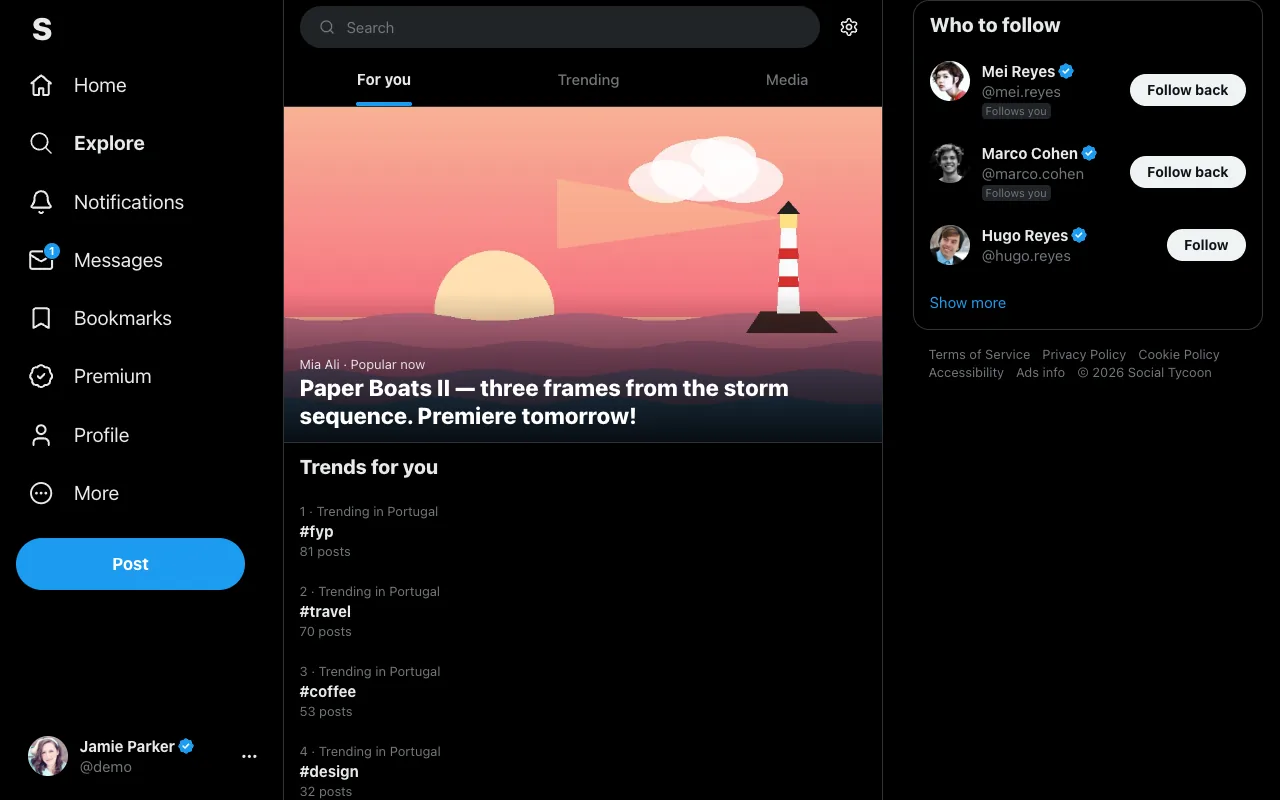Click the @marco.cohen handle
Screen dimensions: 1280x800
click(x=1033, y=174)
